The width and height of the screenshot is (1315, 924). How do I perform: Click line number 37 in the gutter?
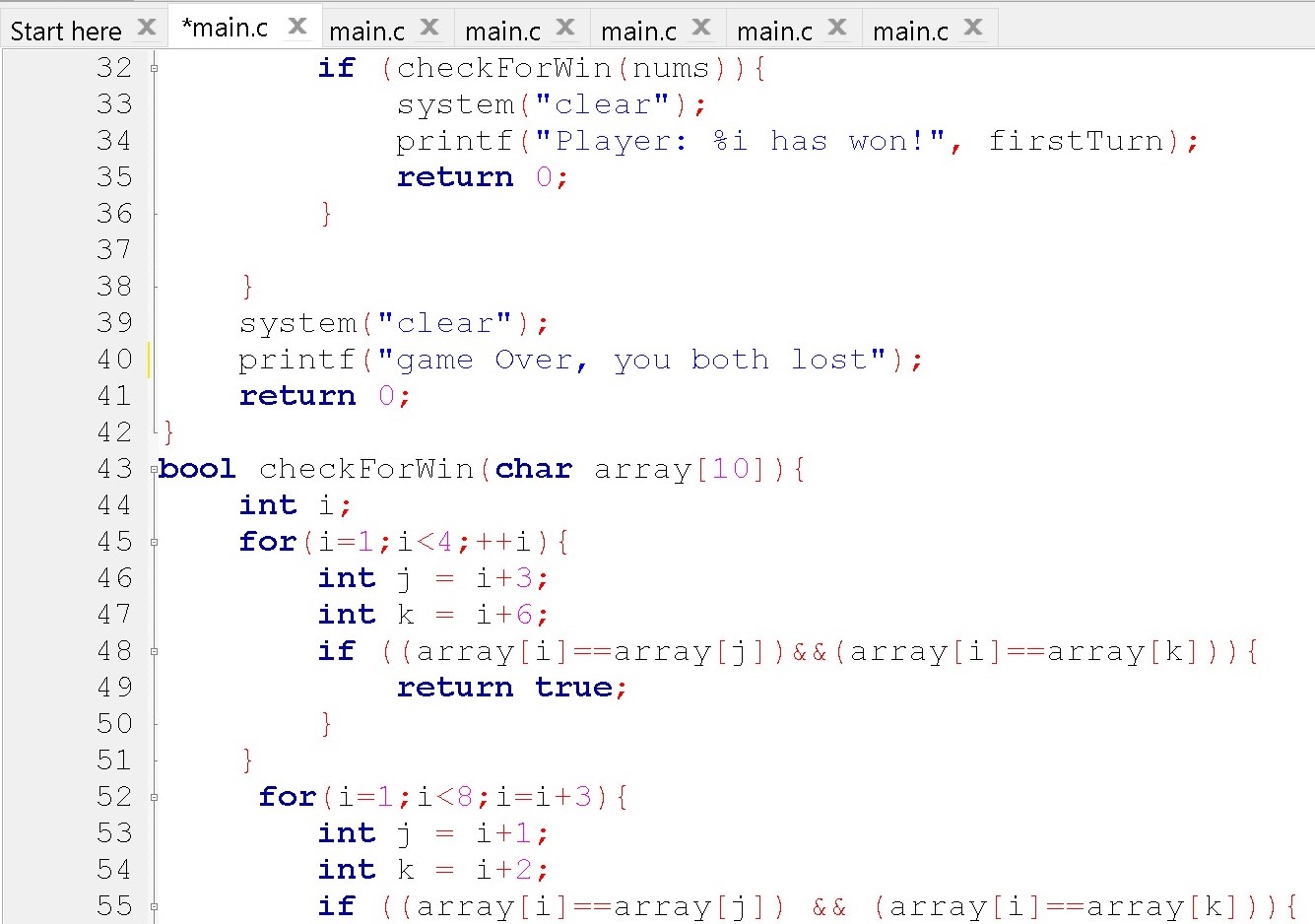114,250
